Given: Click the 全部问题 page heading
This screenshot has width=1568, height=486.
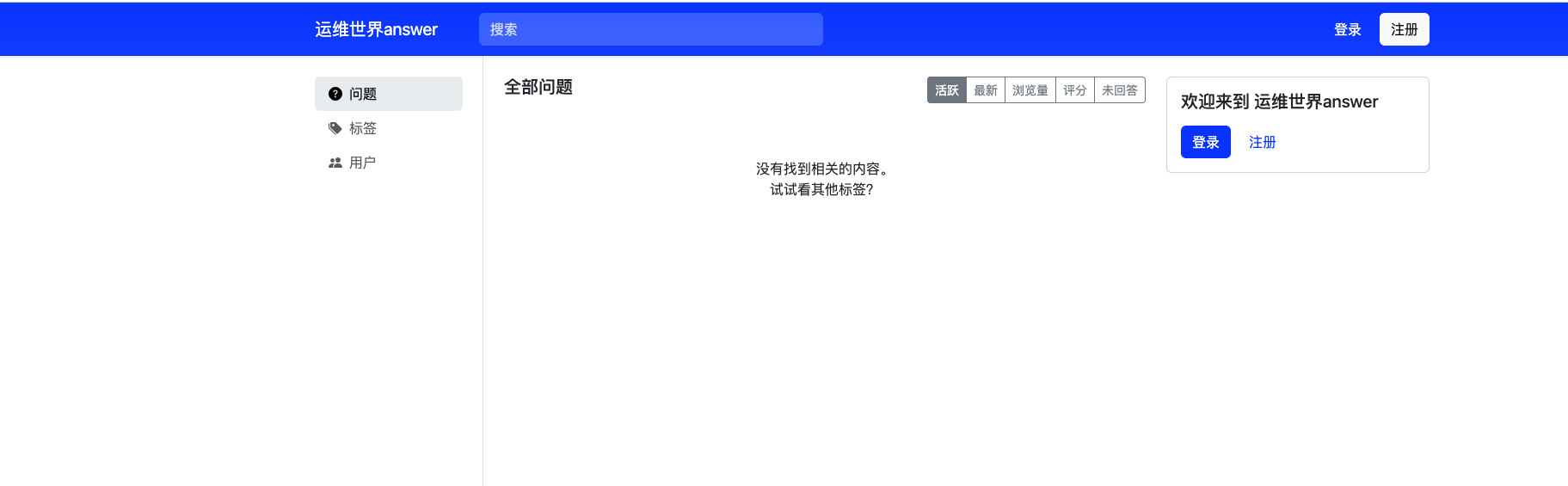Looking at the screenshot, I should point(538,87).
